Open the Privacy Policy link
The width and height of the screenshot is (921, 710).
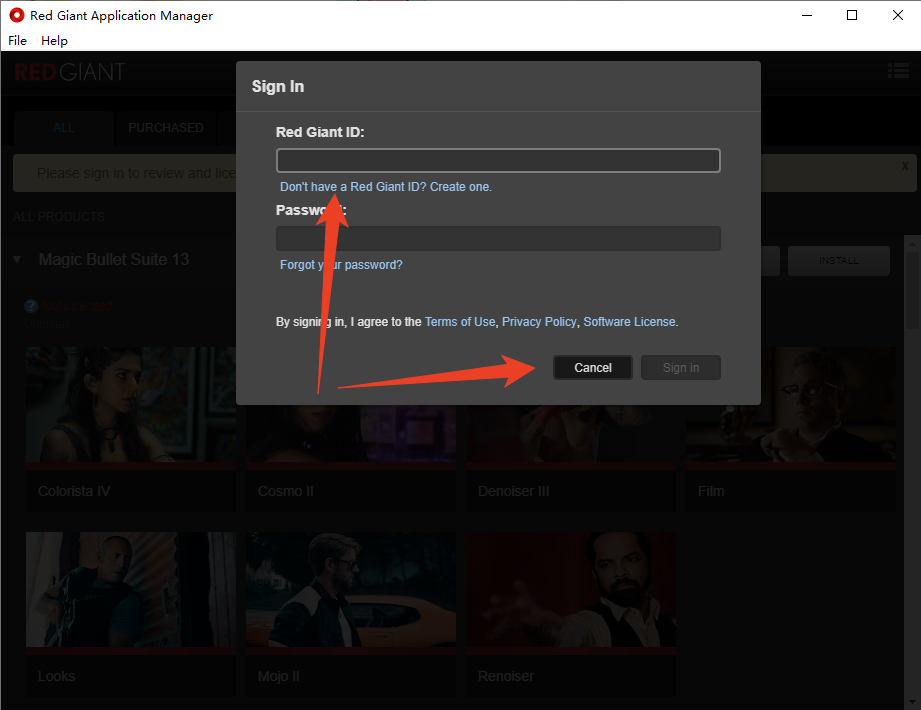(539, 322)
